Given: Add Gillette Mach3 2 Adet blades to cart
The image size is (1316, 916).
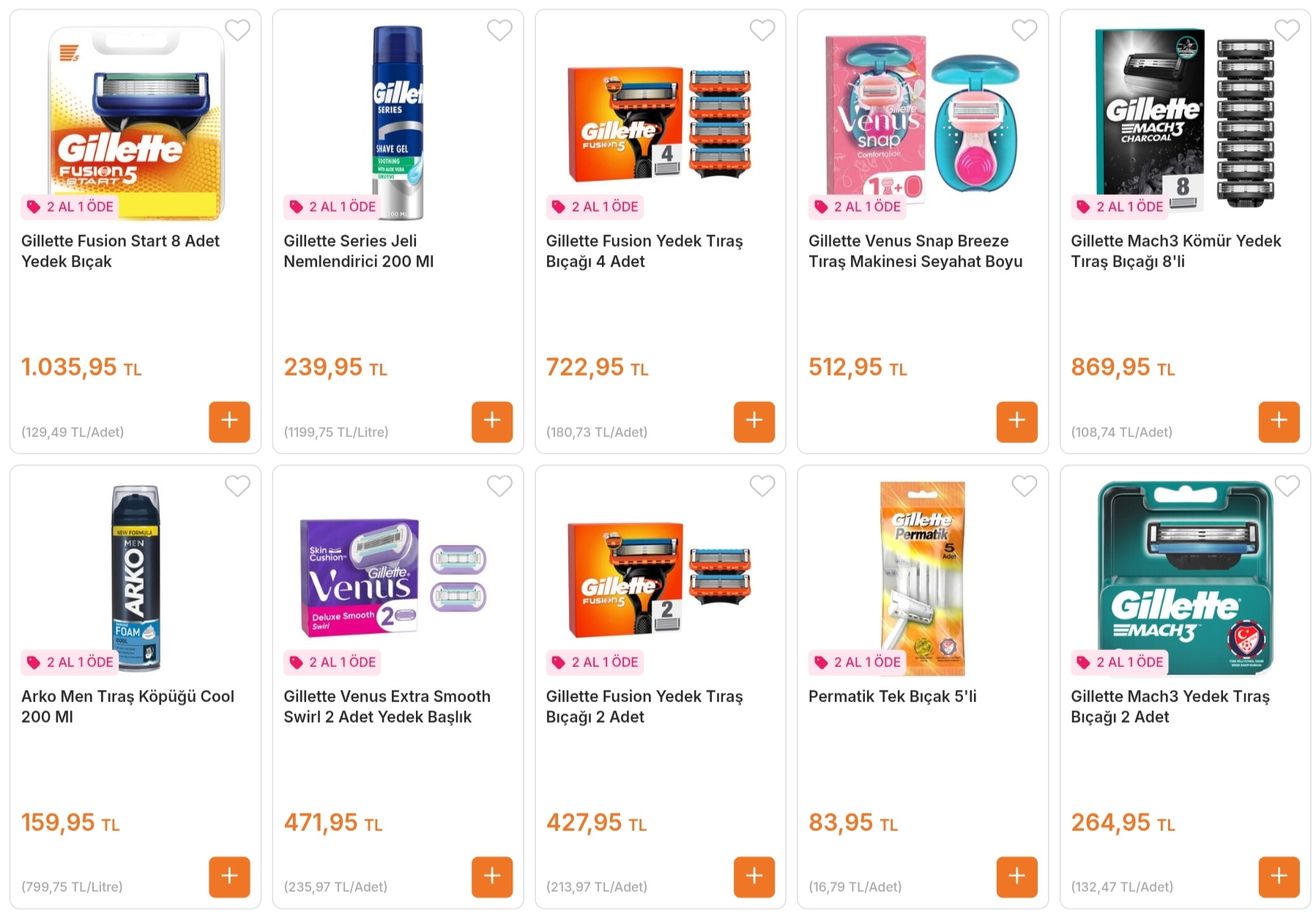Looking at the screenshot, I should (x=1279, y=876).
